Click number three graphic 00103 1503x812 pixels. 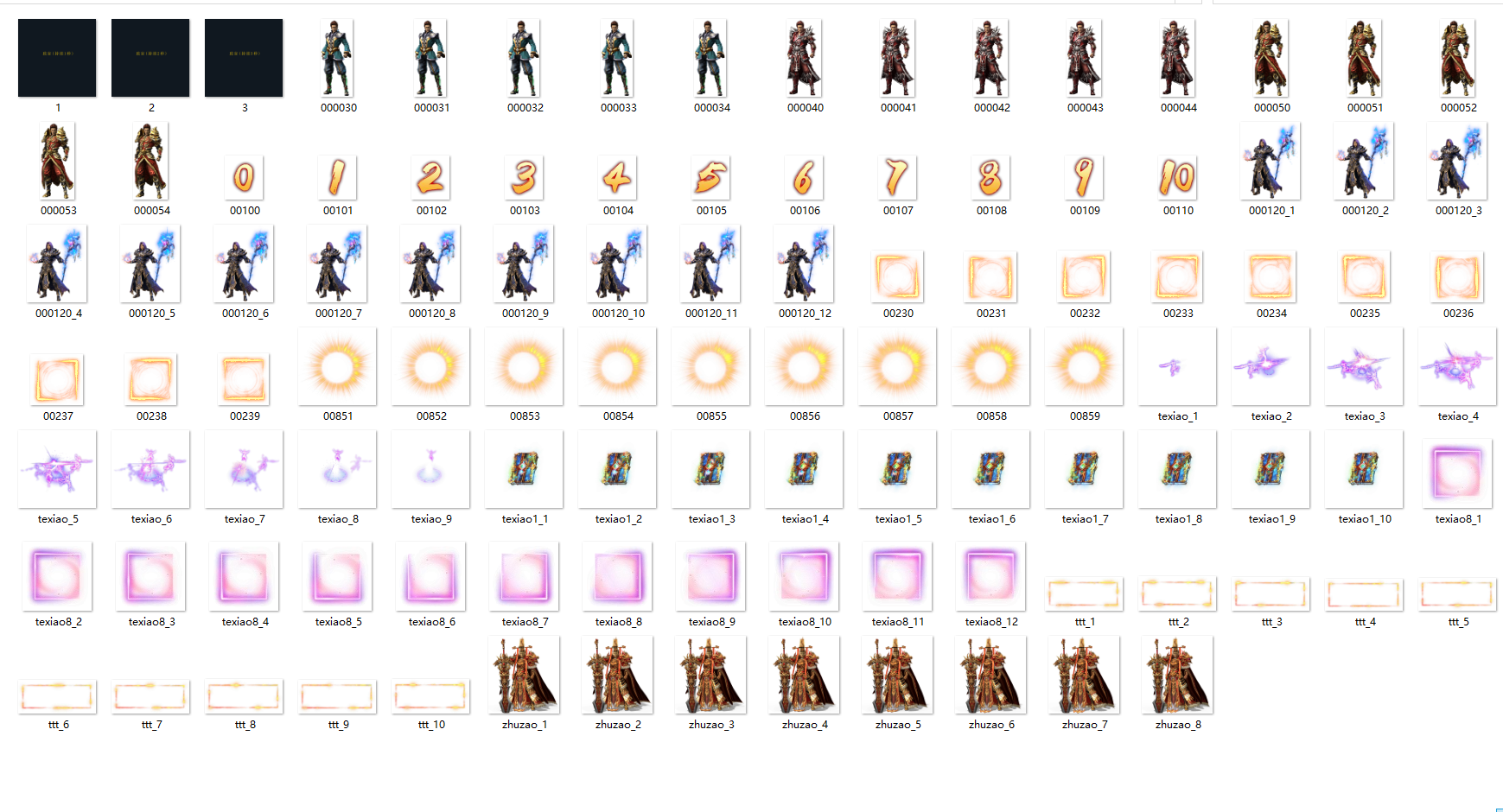pos(524,178)
